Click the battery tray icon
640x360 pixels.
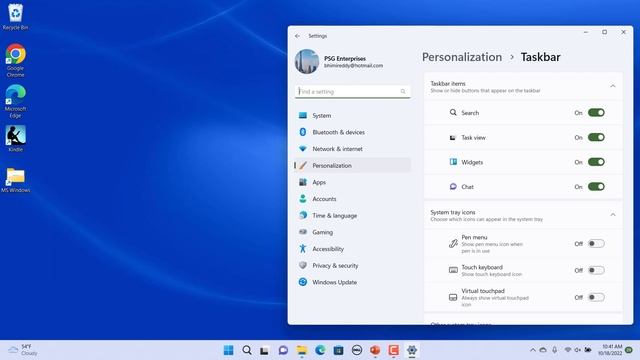click(588, 350)
